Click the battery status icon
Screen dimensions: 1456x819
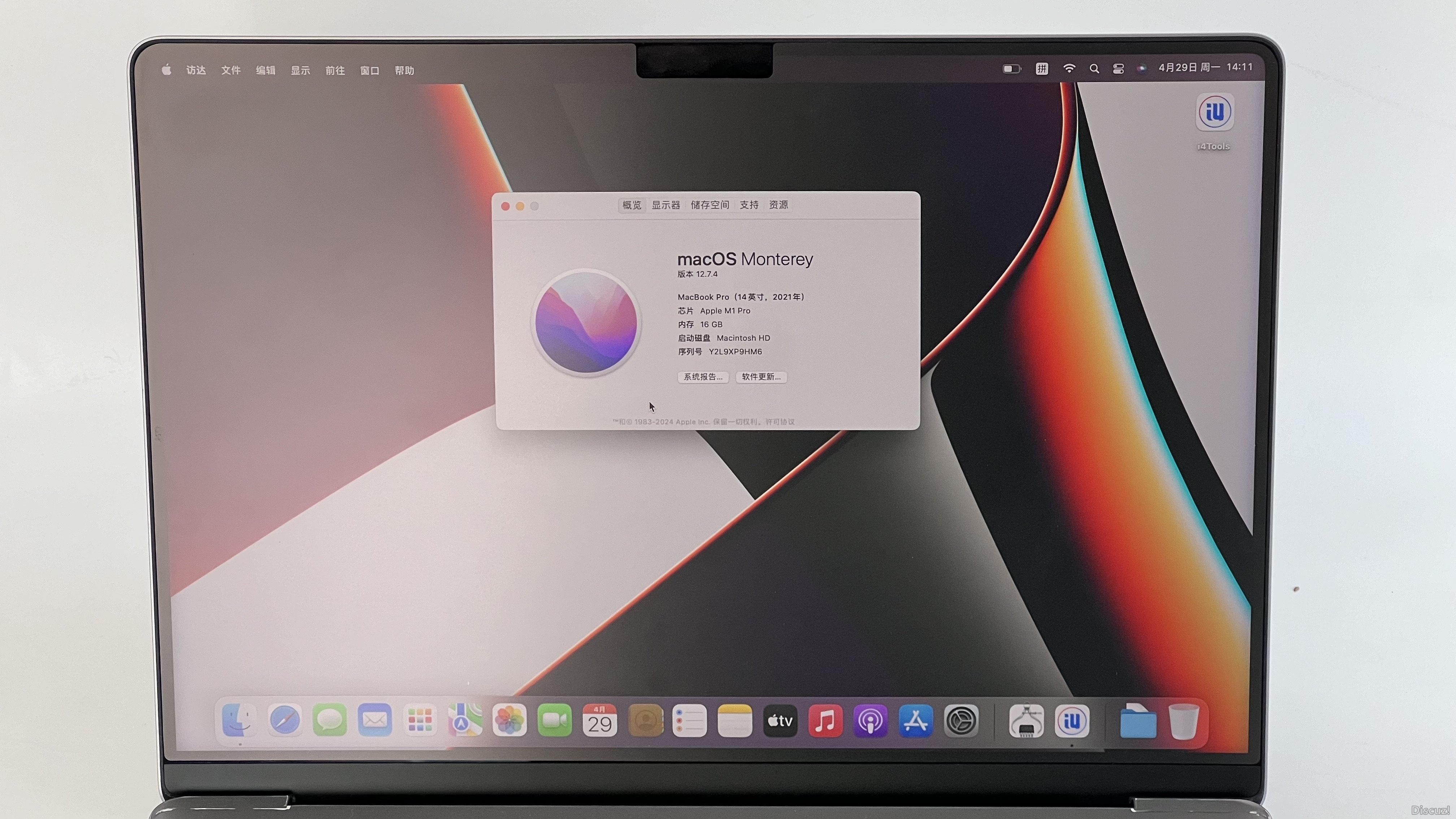click(1012, 69)
